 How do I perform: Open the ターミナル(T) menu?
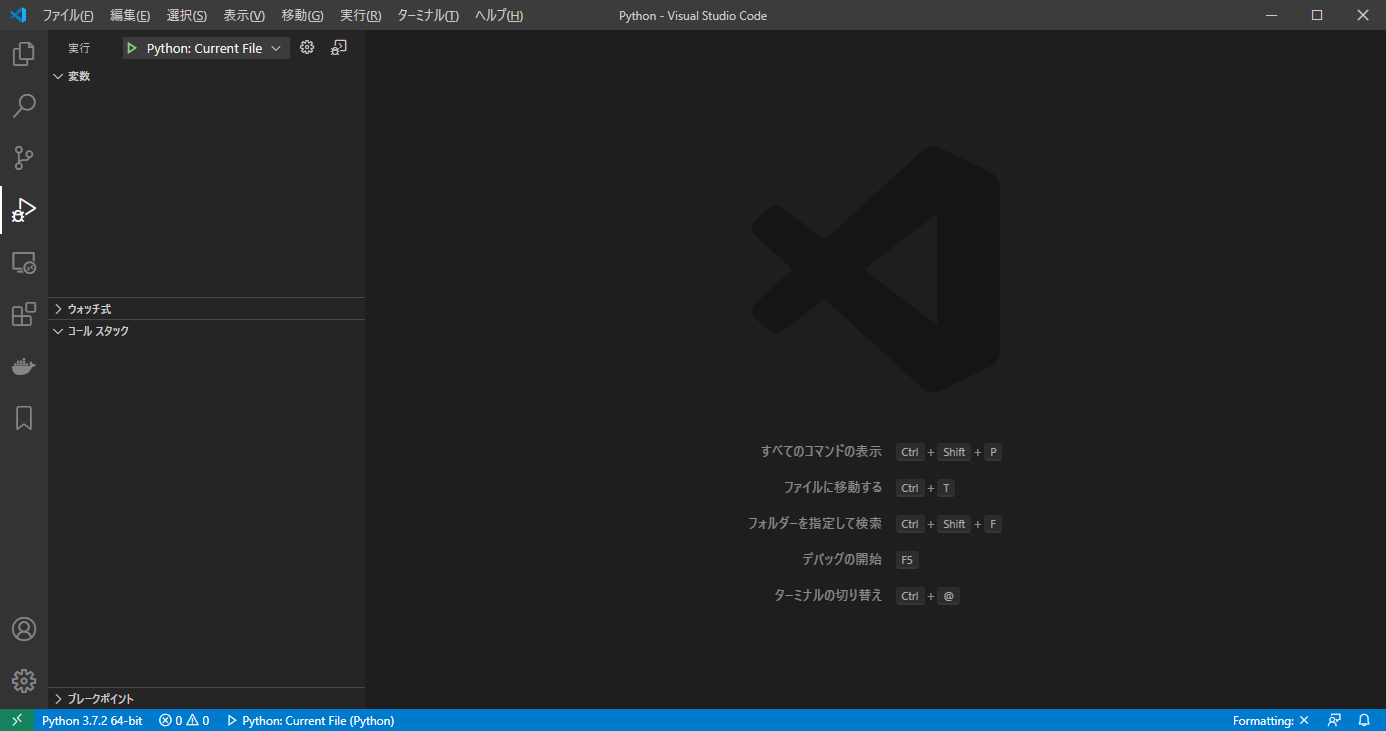pyautogui.click(x=428, y=15)
